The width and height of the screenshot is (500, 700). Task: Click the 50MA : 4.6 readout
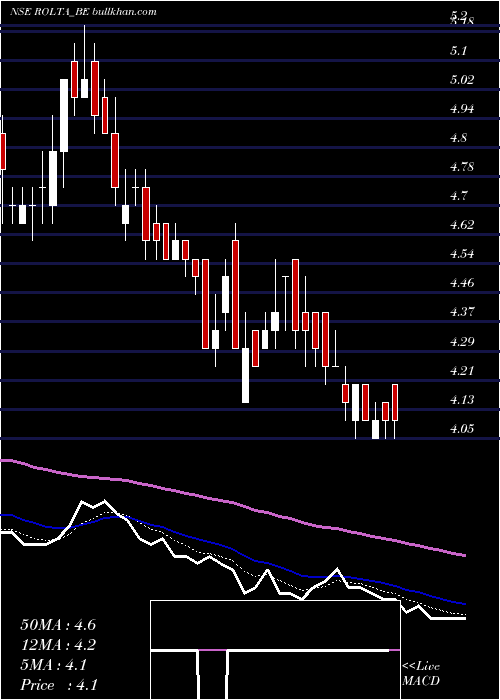tap(58, 625)
